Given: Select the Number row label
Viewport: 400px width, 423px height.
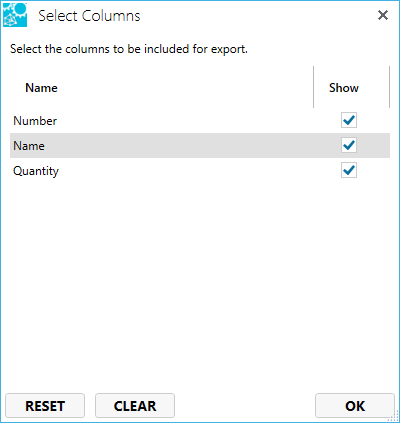Looking at the screenshot, I should pyautogui.click(x=35, y=120).
